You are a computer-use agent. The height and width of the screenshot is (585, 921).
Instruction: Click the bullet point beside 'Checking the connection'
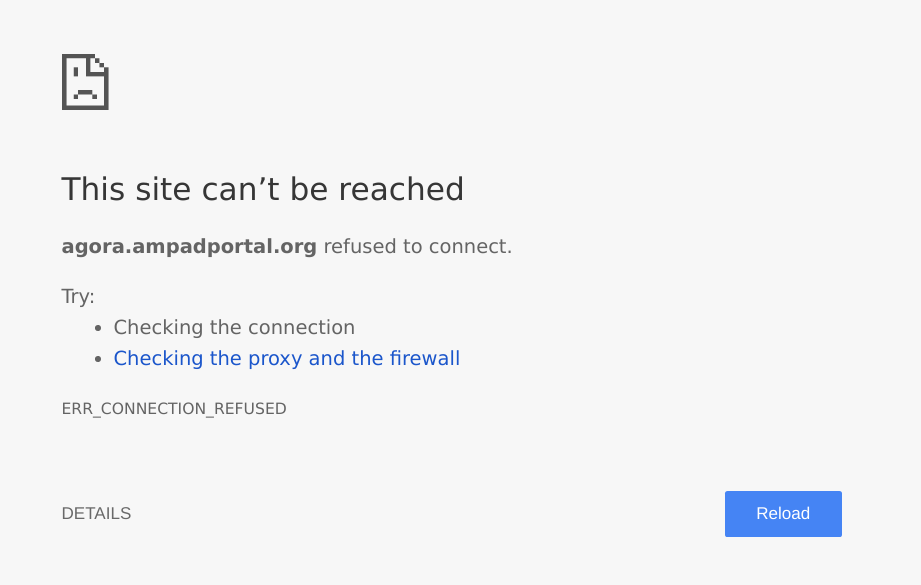coord(97,327)
